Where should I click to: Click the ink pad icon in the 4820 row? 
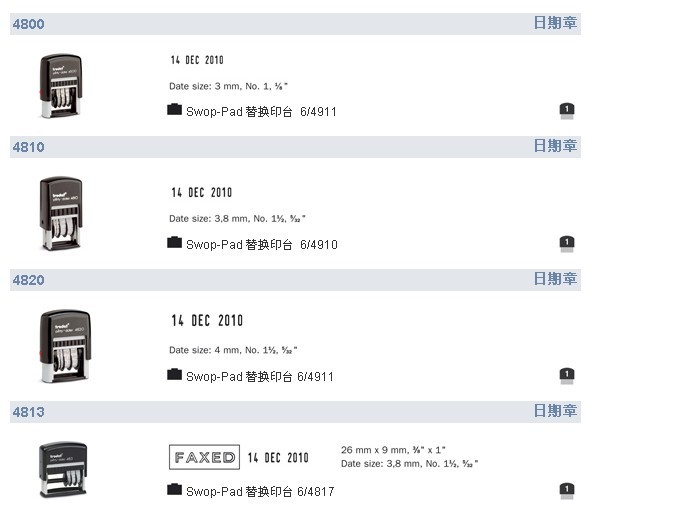tap(174, 374)
